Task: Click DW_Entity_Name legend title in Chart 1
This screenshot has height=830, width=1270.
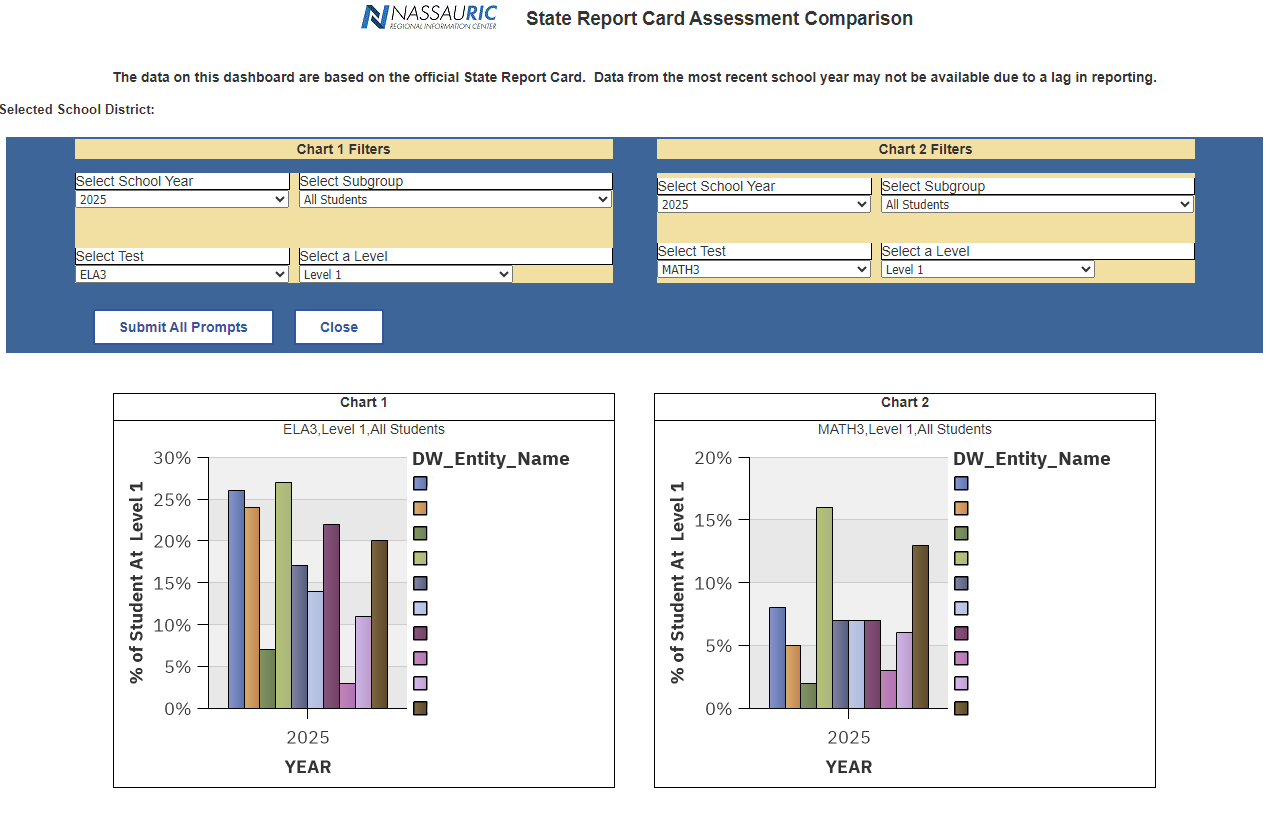Action: [491, 459]
